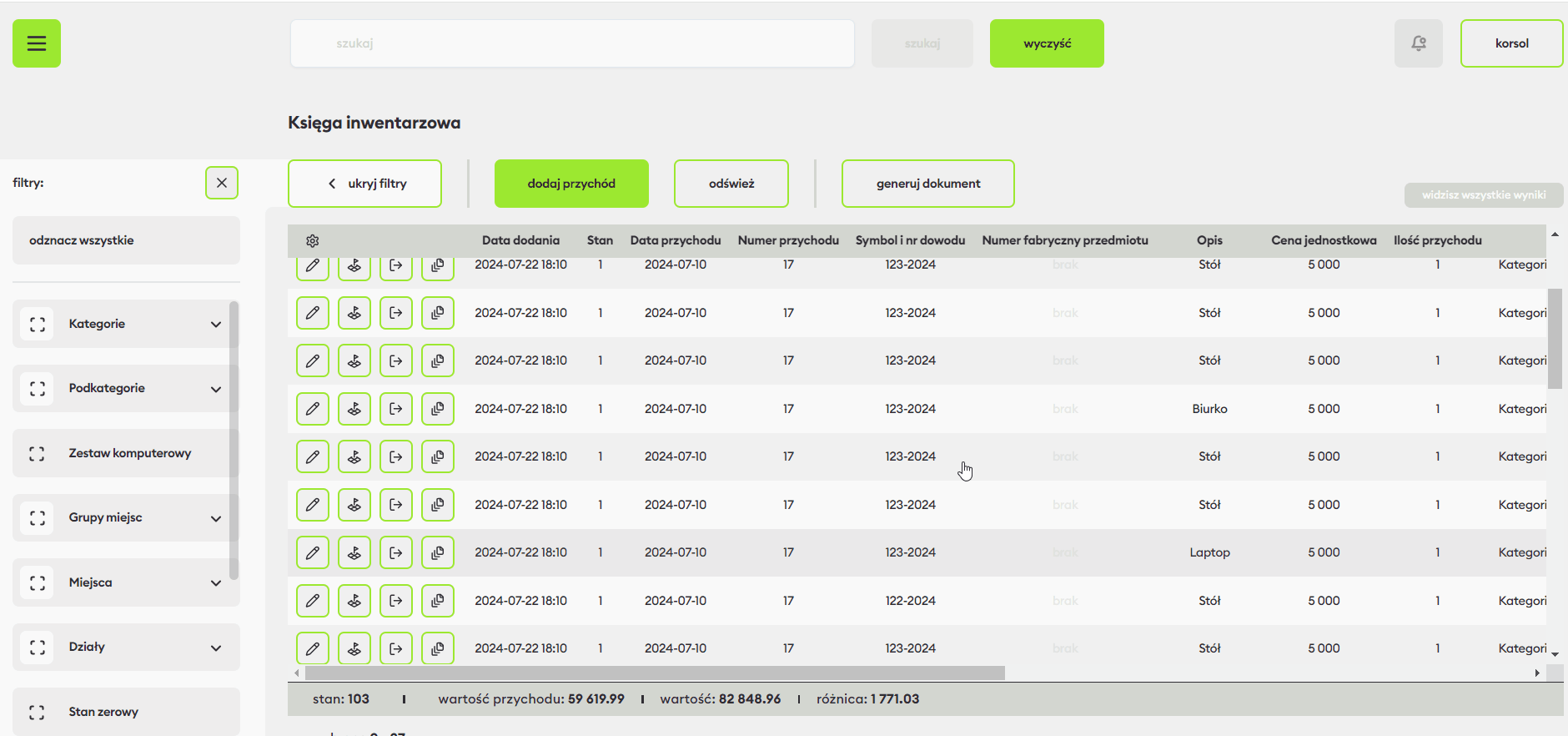Screen dimensions: 1568x736
Task: Click export arrow icon for 122-2024 row
Action: [x=396, y=601]
